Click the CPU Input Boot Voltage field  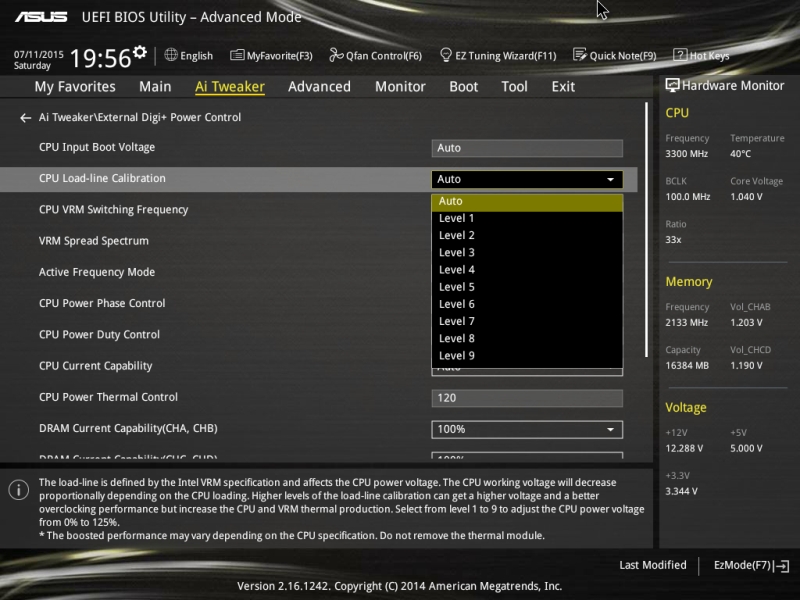pyautogui.click(x=527, y=148)
